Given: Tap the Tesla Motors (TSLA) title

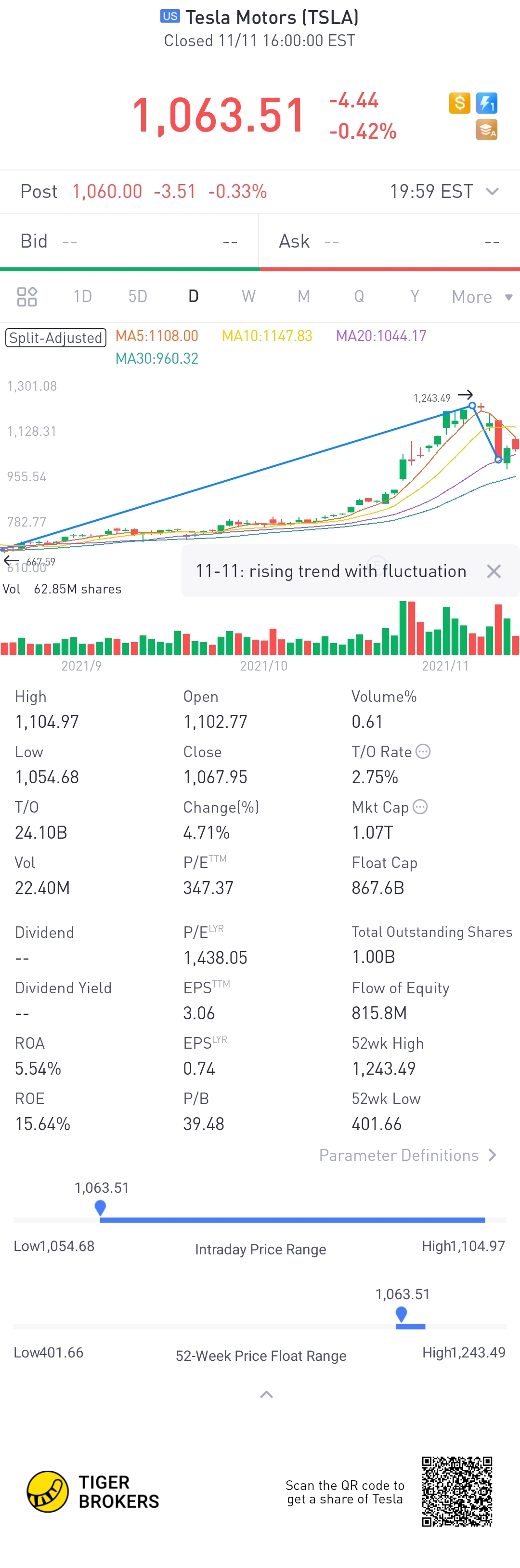Looking at the screenshot, I should pos(272,17).
